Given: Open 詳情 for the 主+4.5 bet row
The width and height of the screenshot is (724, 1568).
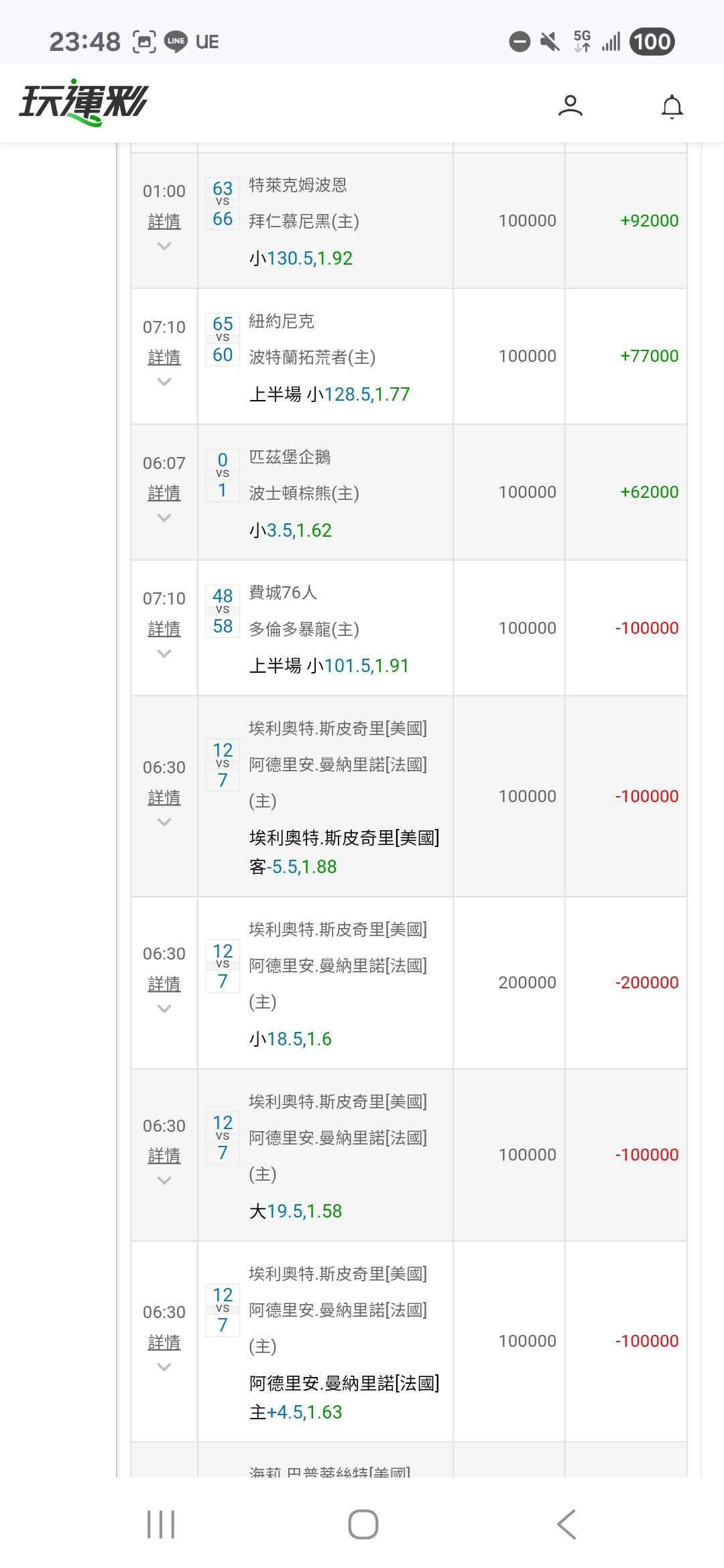Looking at the screenshot, I should [164, 1342].
